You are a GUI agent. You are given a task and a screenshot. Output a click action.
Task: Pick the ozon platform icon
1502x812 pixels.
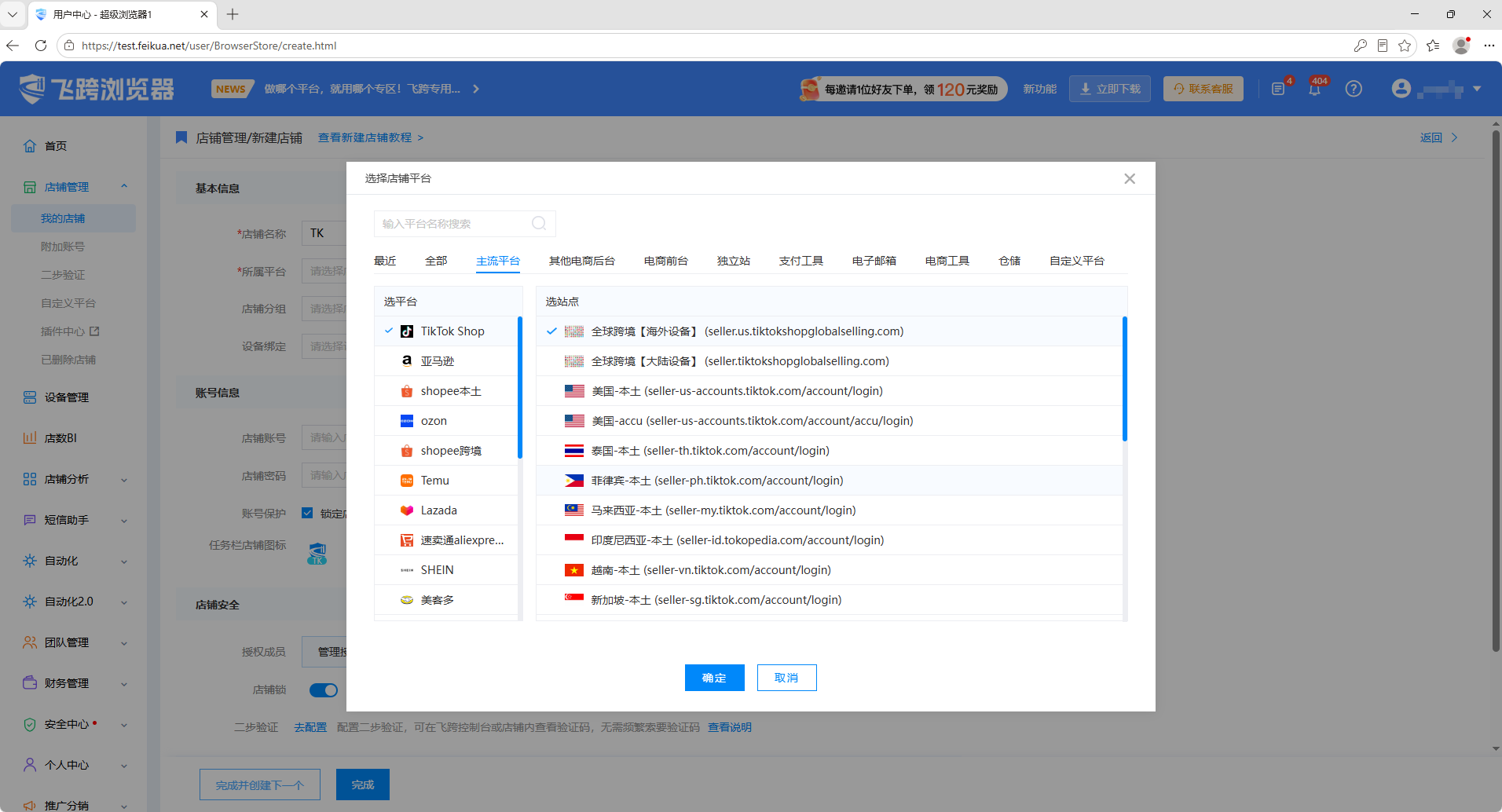click(x=407, y=421)
